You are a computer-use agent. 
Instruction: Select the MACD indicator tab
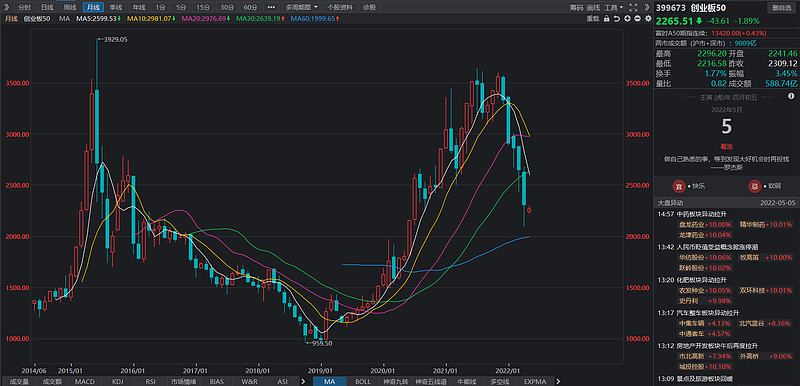tap(85, 381)
